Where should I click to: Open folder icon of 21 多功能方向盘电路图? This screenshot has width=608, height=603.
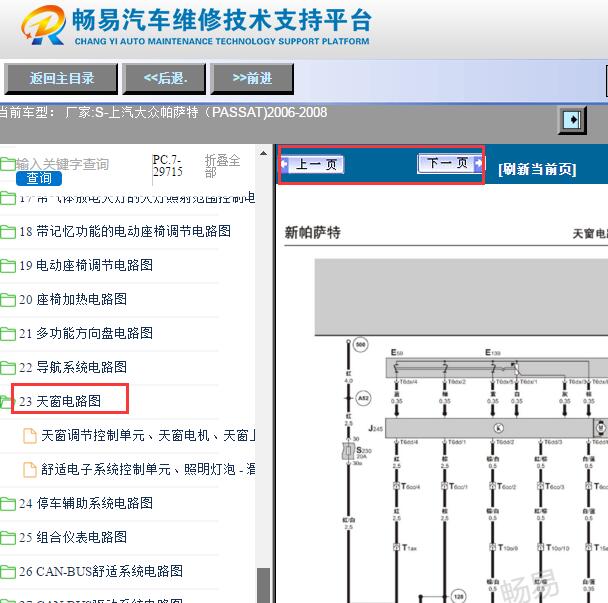8,334
